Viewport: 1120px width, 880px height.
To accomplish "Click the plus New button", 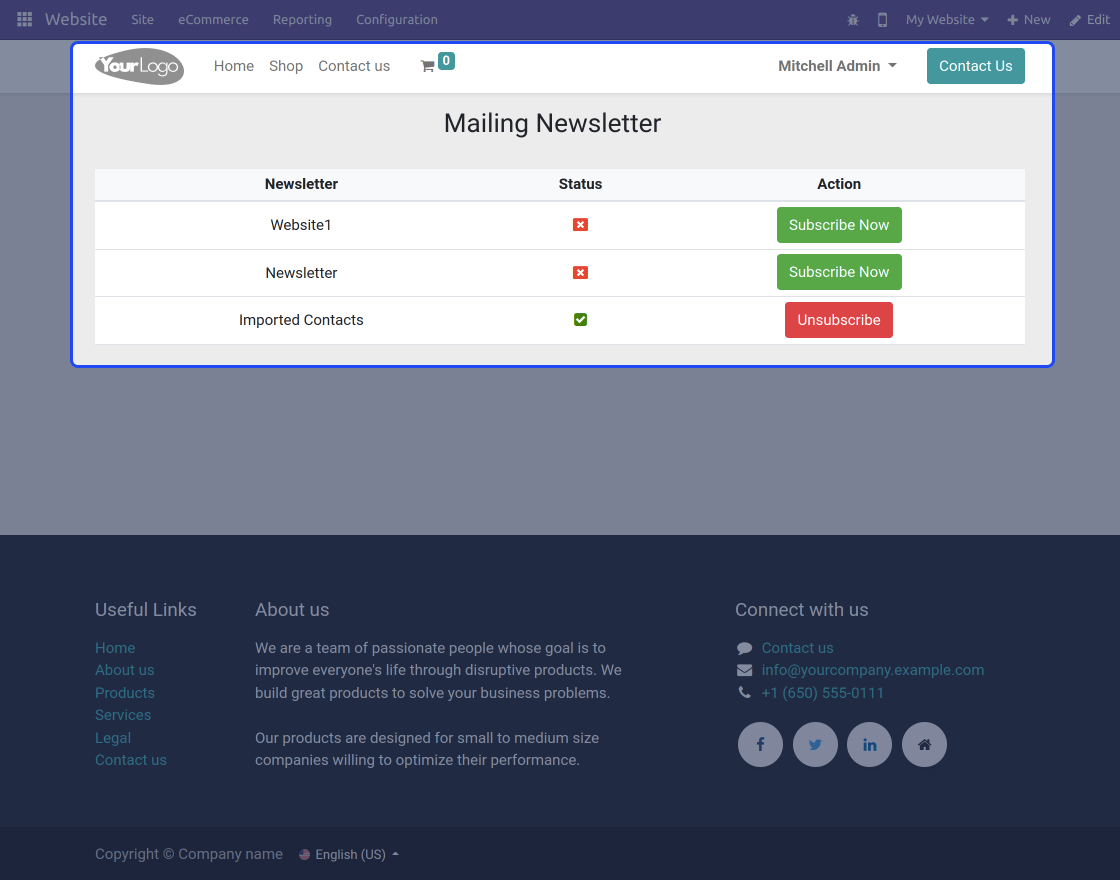I will (1029, 20).
